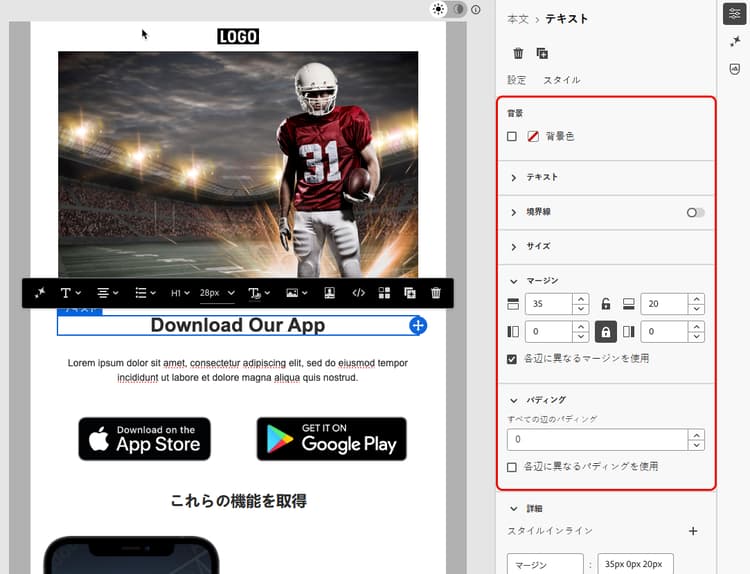The height and width of the screenshot is (574, 750).
Task: Click the マージン style property field
Action: click(545, 564)
